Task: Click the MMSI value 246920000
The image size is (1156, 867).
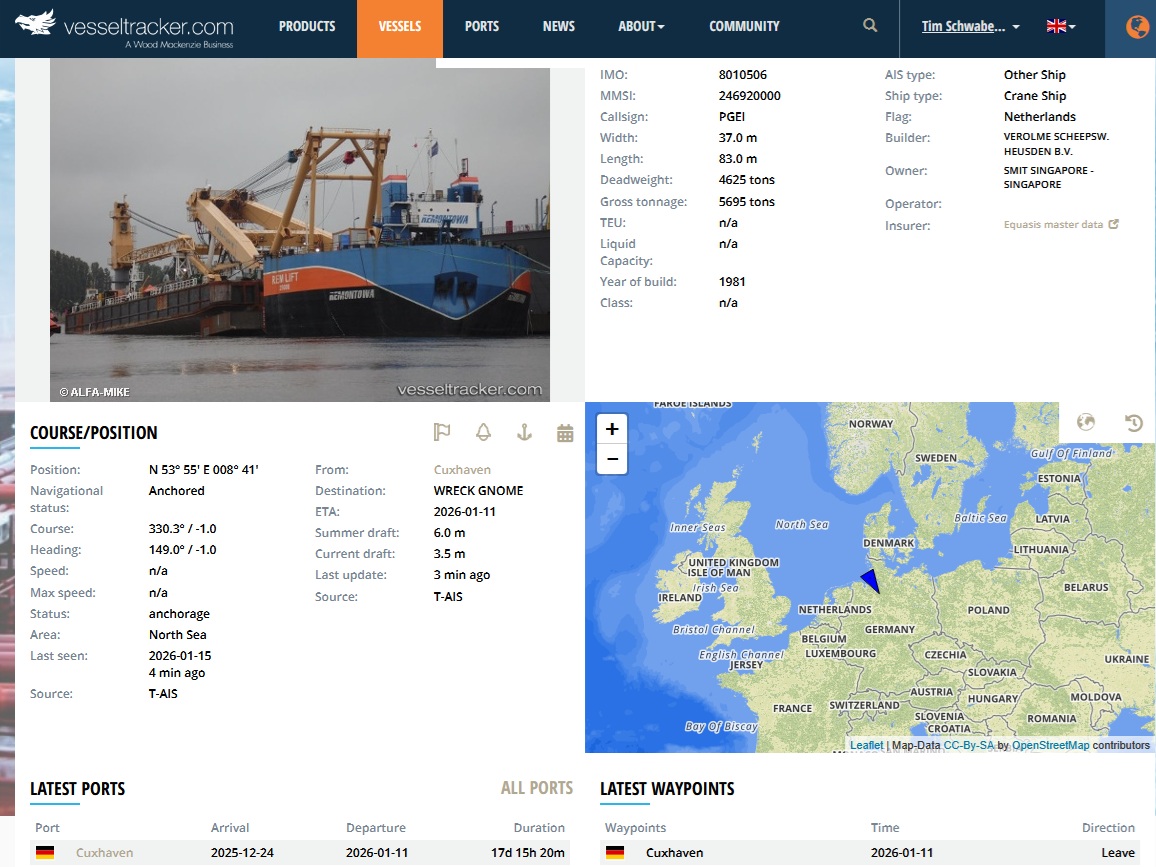Action: 749,96
